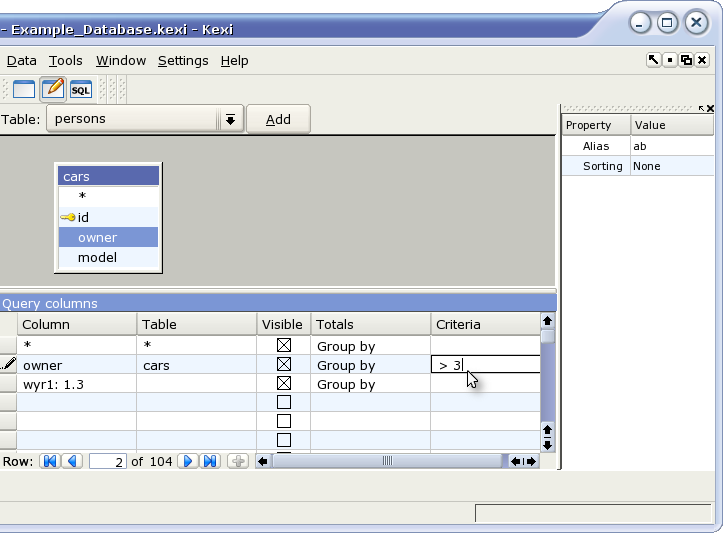Click the primary key icon beside id
The width and height of the screenshot is (723, 533).
[68, 217]
